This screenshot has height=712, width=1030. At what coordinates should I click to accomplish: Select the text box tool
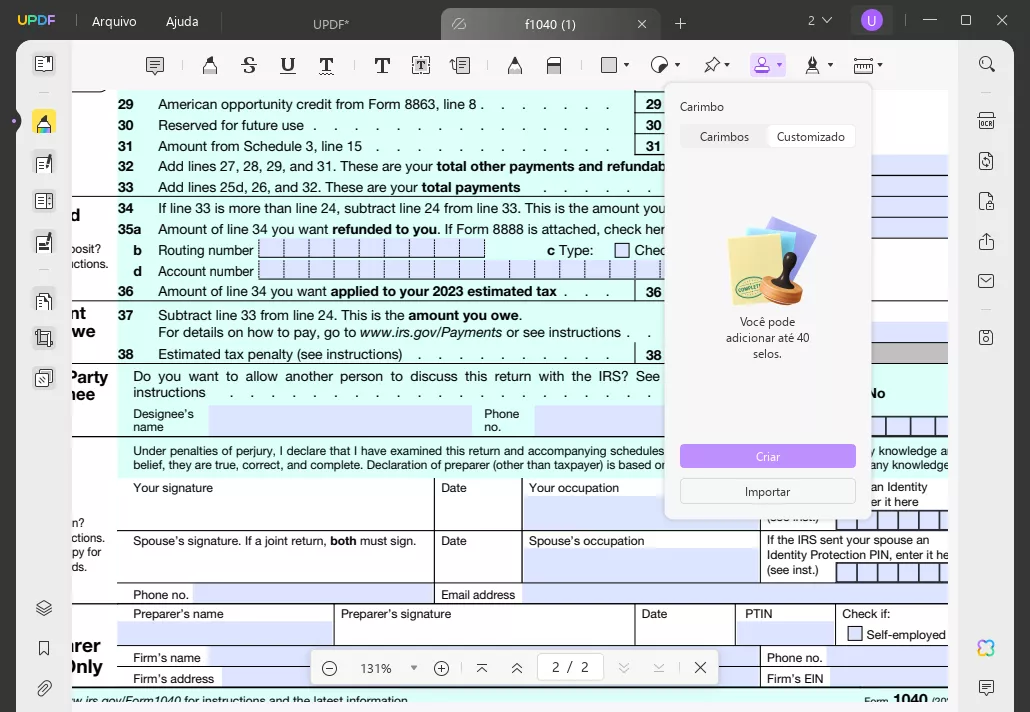coord(420,65)
